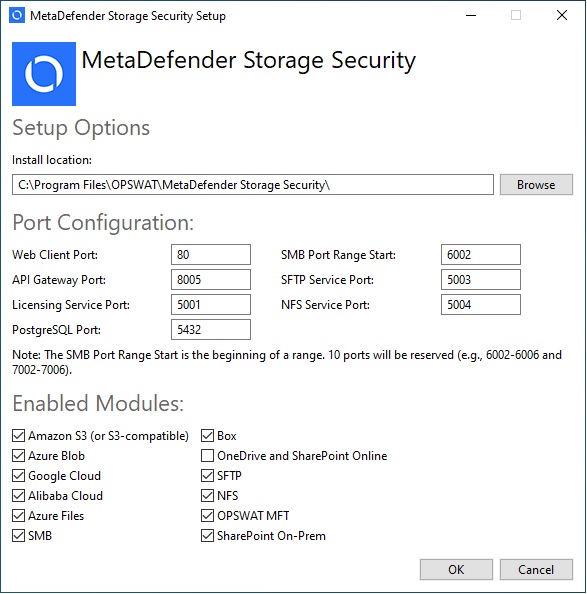Click the SMB Port Range Start field
This screenshot has width=587, height=594.
[x=481, y=255]
